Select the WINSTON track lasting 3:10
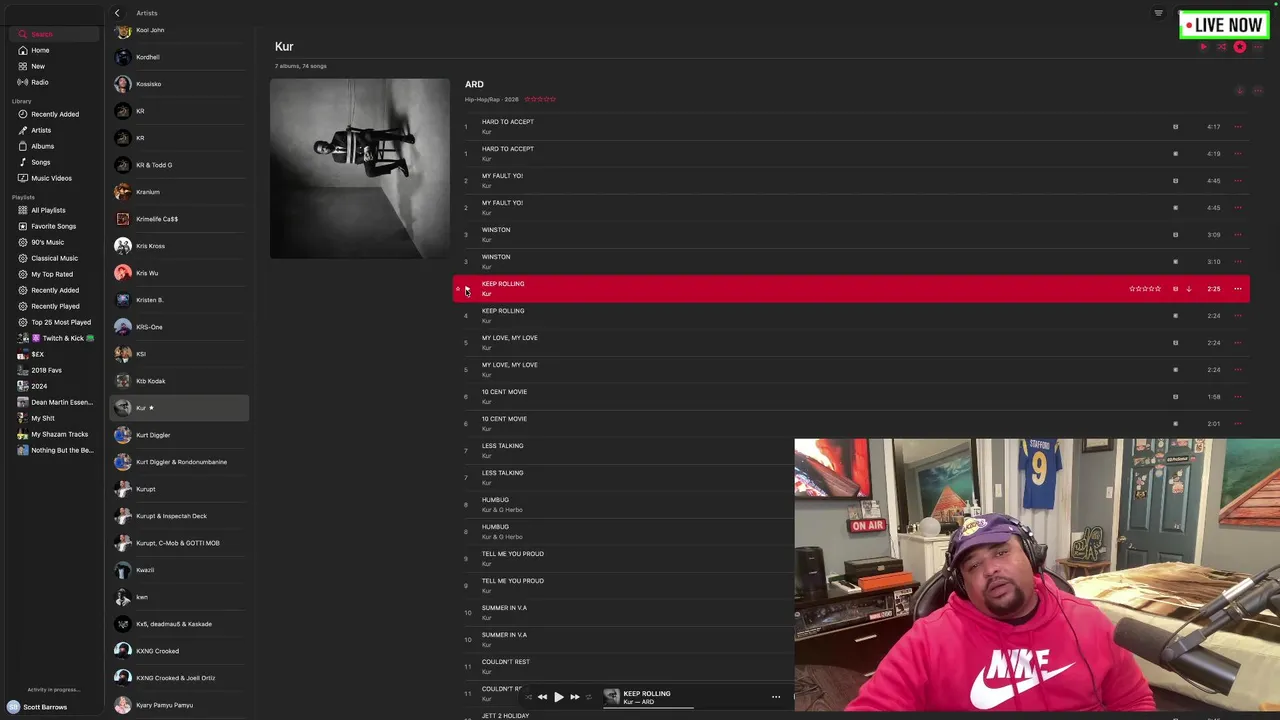1280x720 pixels. (x=851, y=262)
